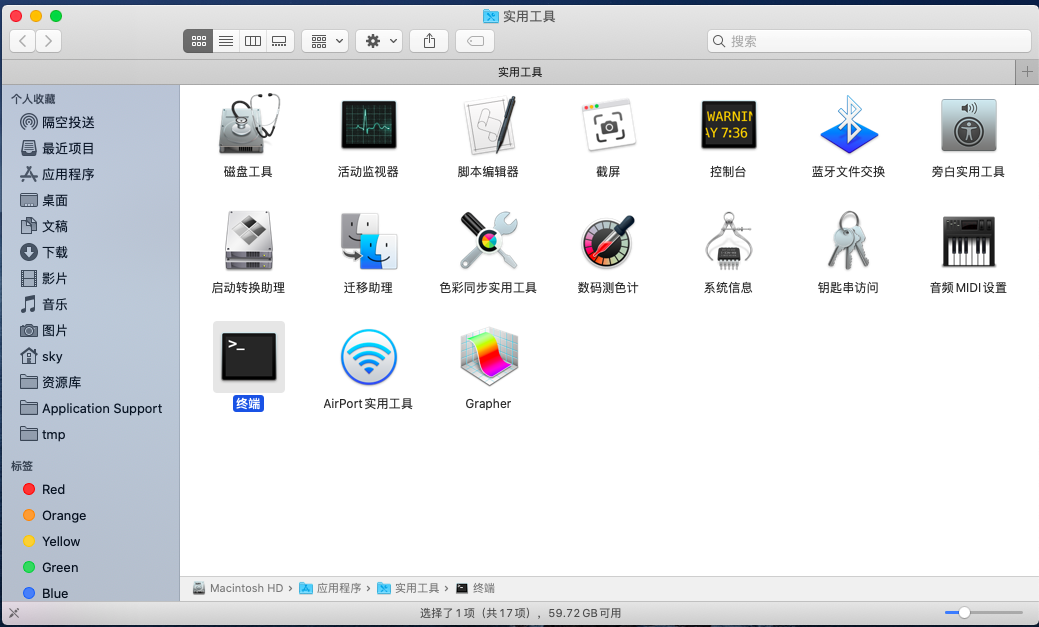Select the 音频 MIDI 设置 piano icon

tap(969, 241)
